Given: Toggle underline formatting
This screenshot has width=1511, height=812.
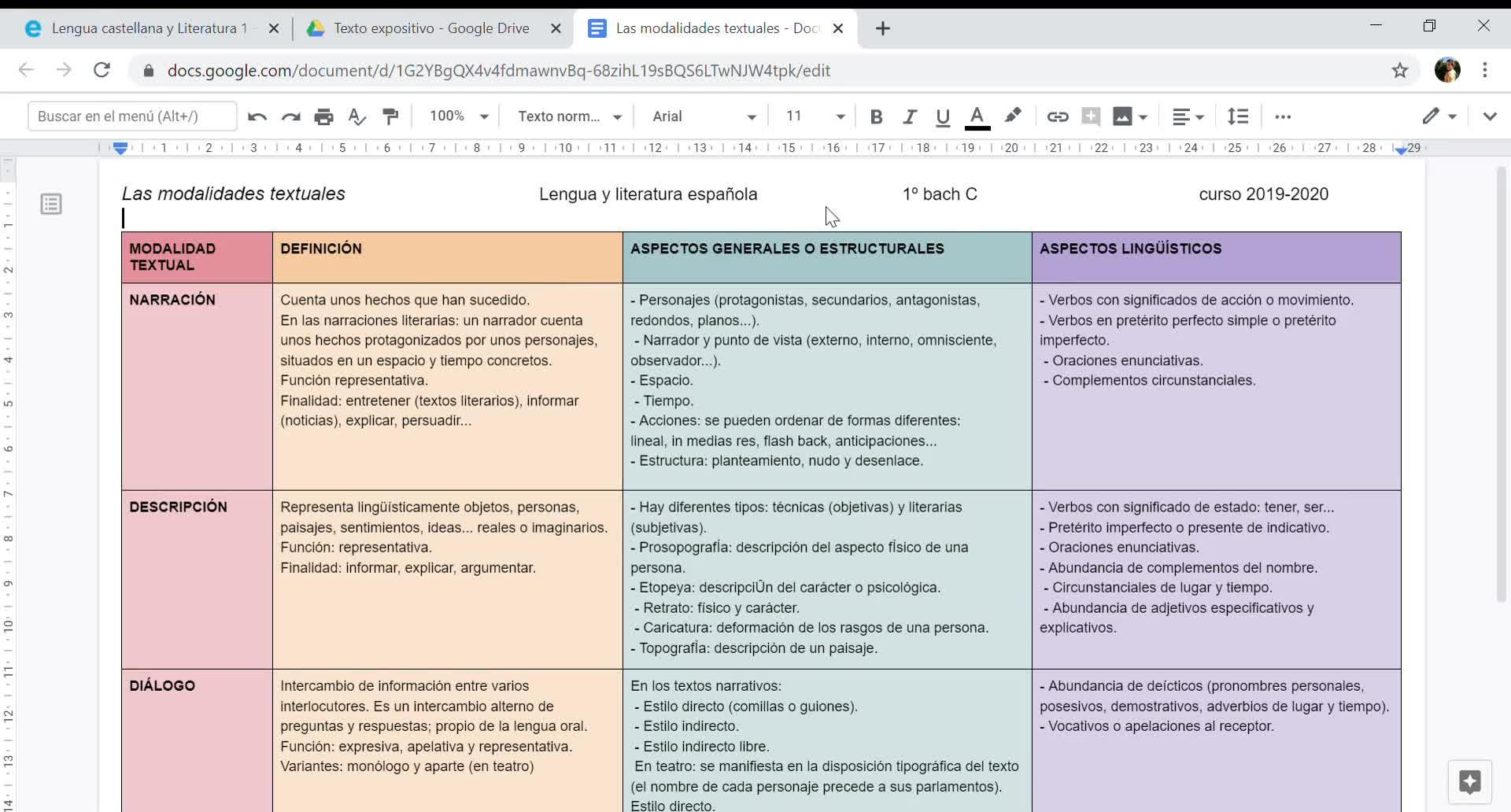Looking at the screenshot, I should (943, 116).
